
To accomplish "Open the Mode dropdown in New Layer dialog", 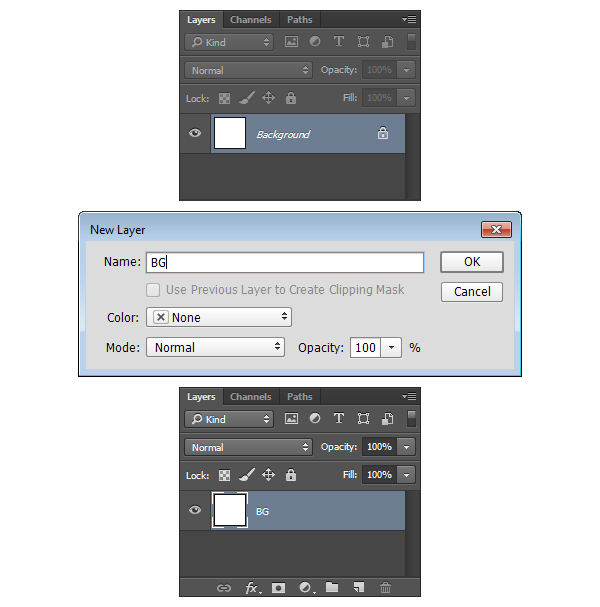I will pyautogui.click(x=215, y=347).
